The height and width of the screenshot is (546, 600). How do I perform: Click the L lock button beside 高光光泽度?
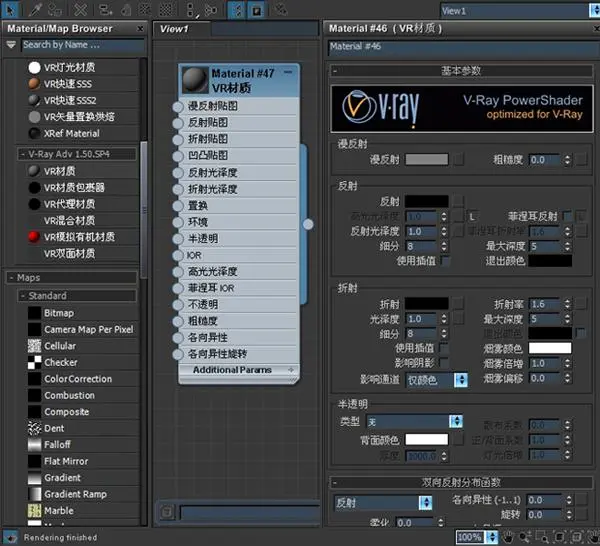tap(473, 217)
